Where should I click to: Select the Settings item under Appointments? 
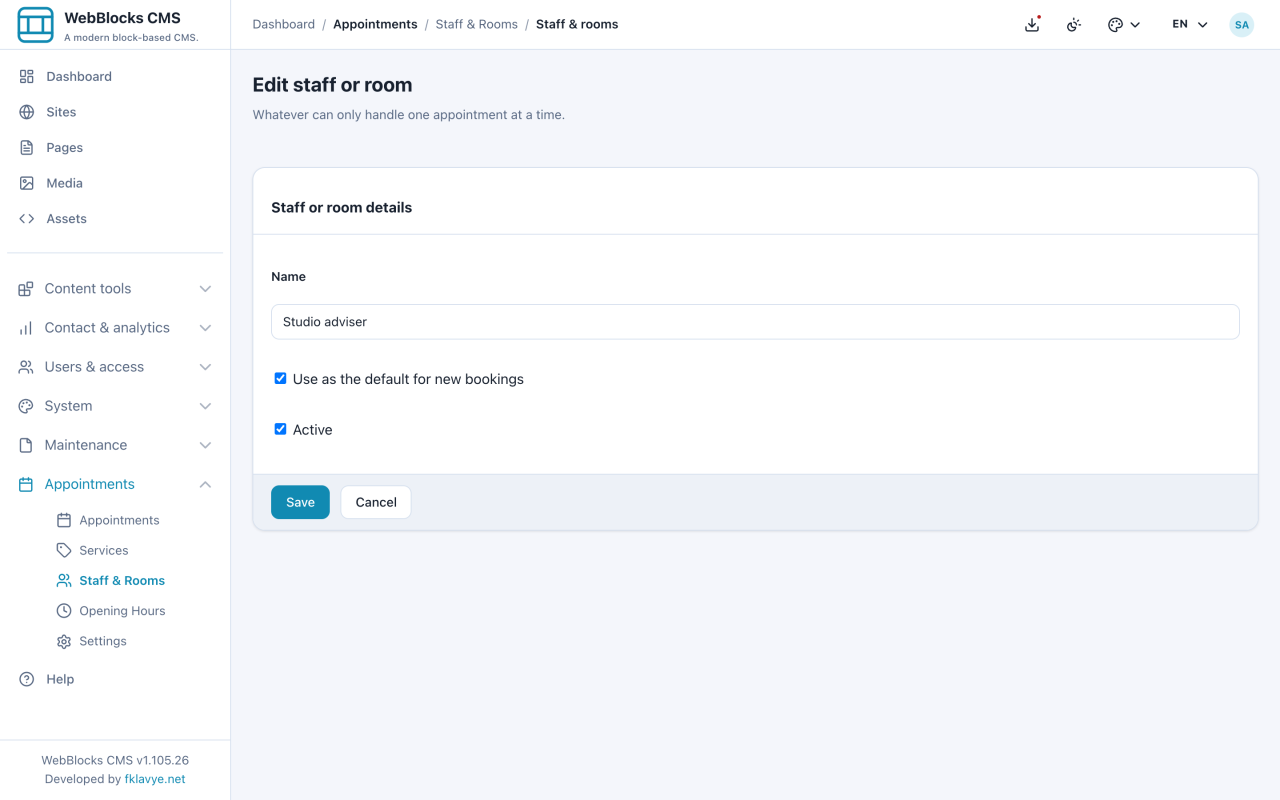click(x=103, y=641)
